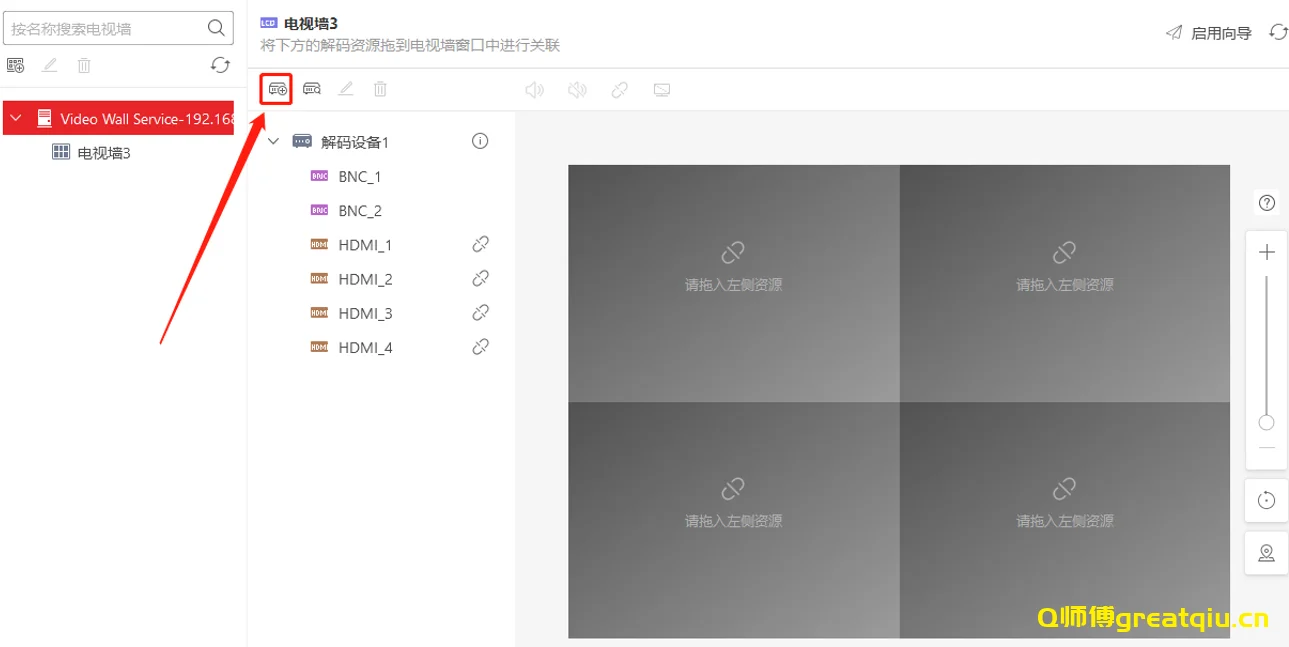This screenshot has width=1289, height=647.
Task: Toggle the link icon beside HDMI_3
Action: point(480,313)
